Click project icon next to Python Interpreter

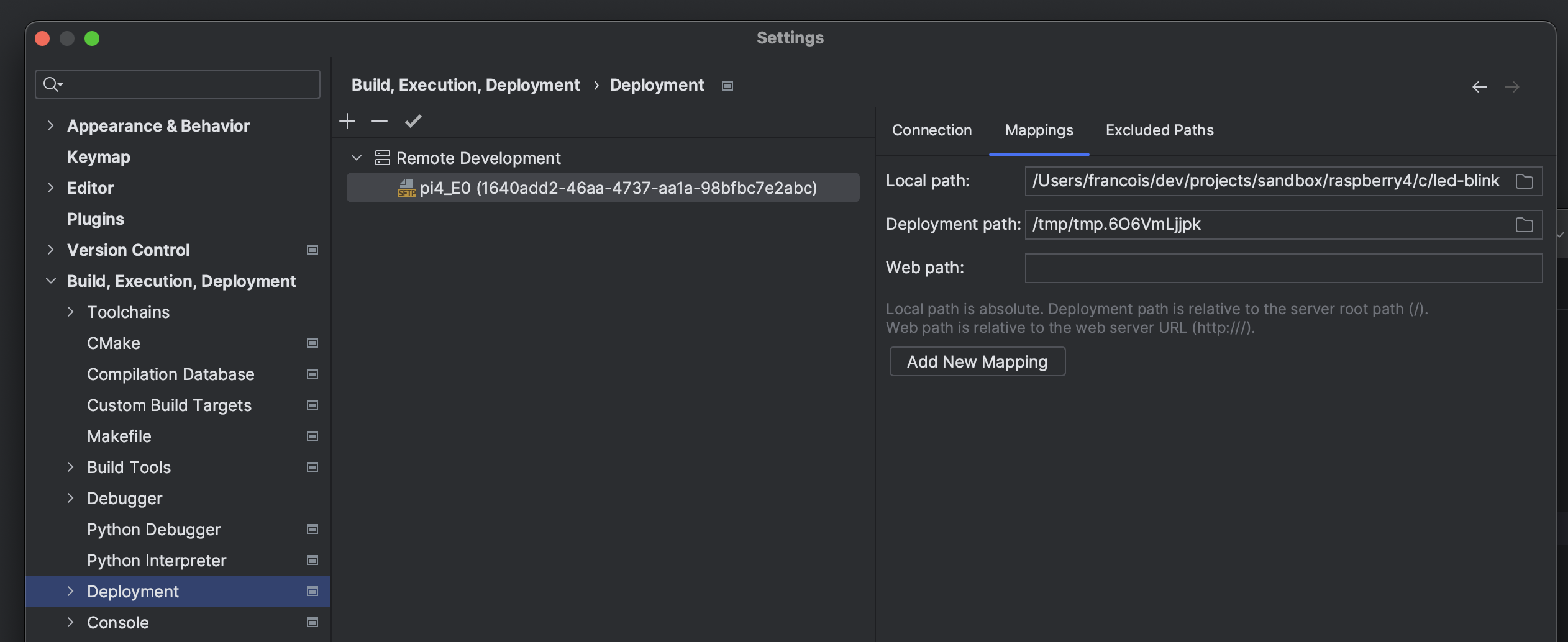tap(312, 560)
